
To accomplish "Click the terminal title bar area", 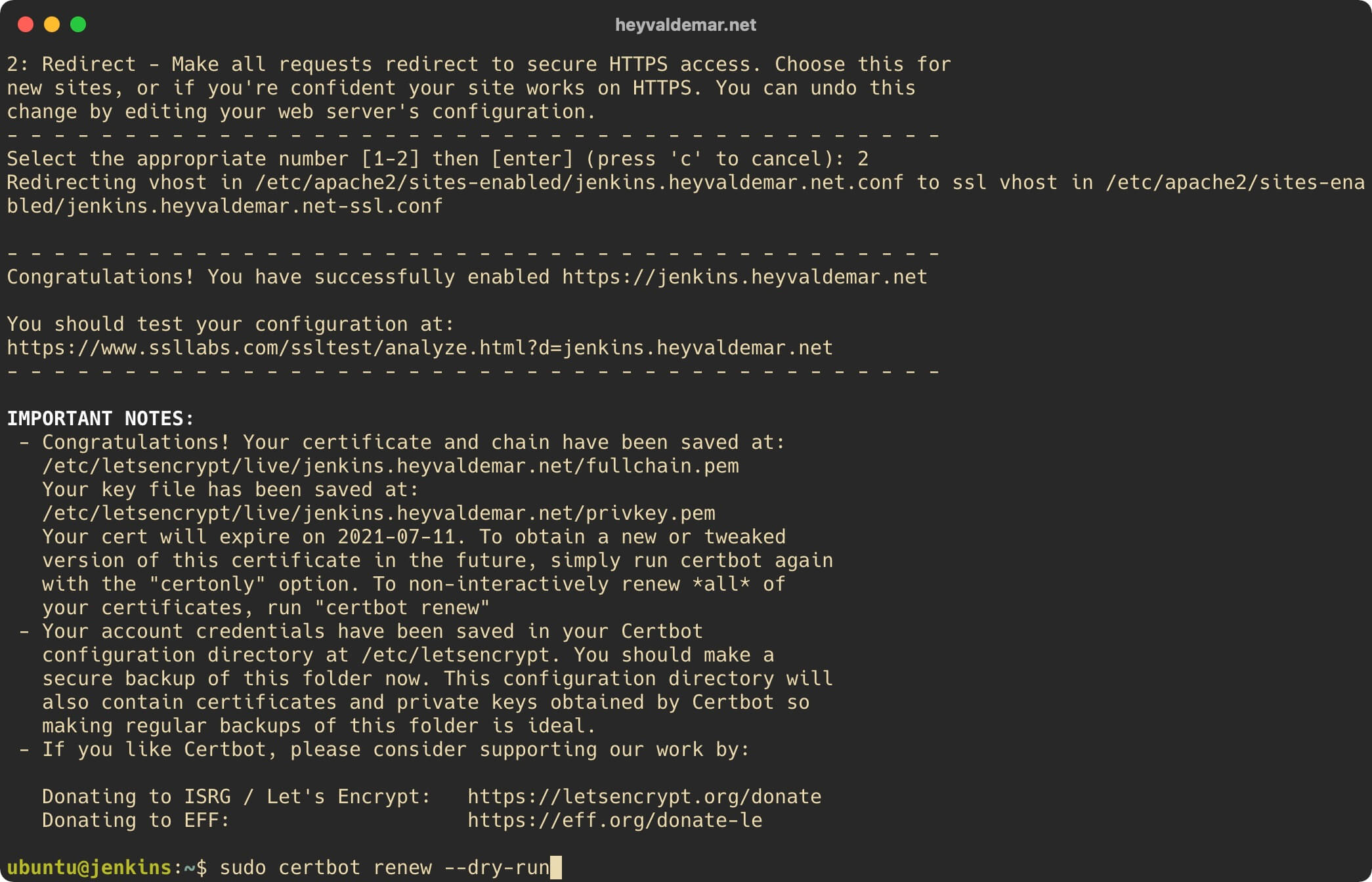I will pyautogui.click(x=686, y=22).
